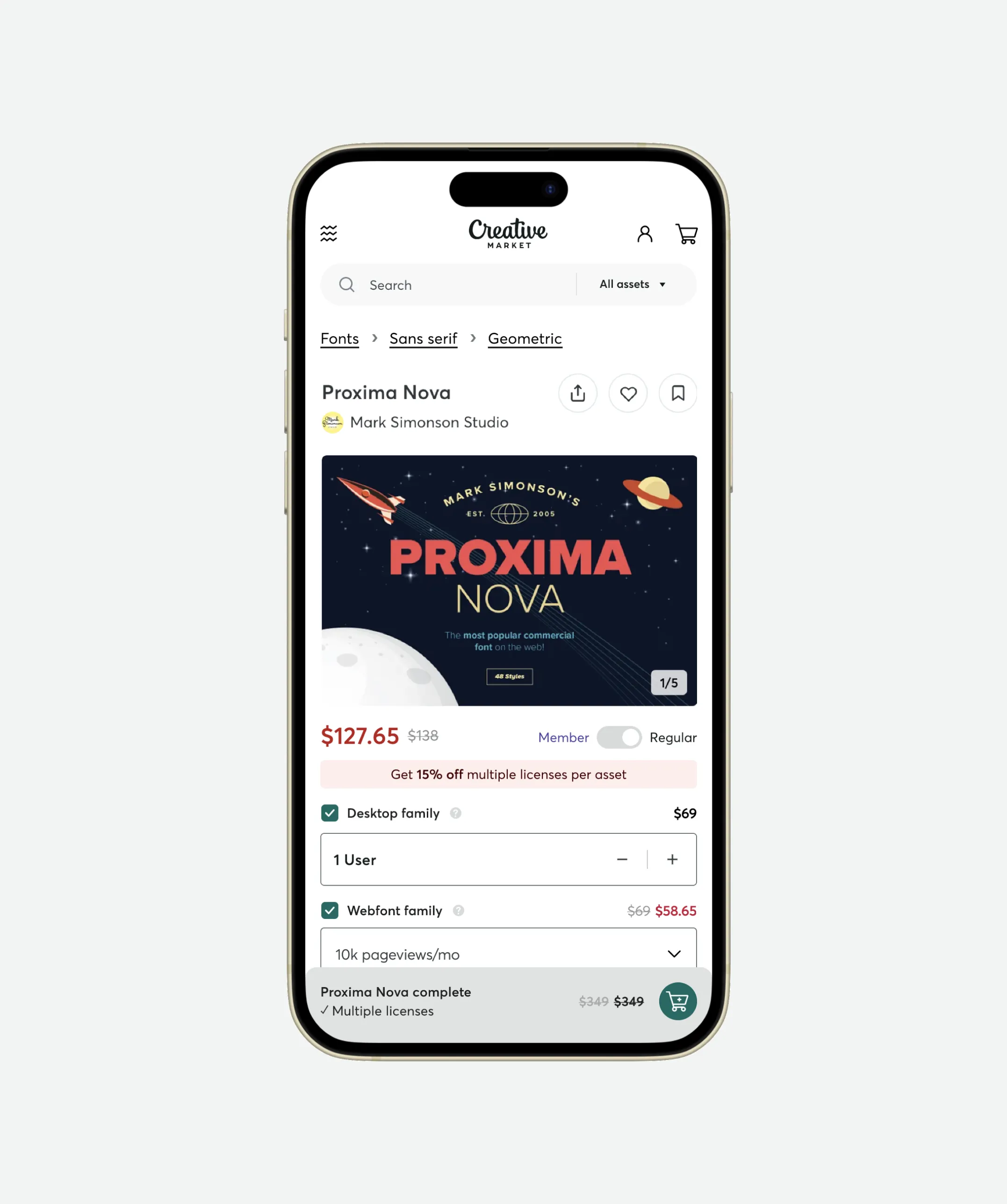The width and height of the screenshot is (1007, 1204).
Task: Click the bookmark icon
Action: click(678, 392)
